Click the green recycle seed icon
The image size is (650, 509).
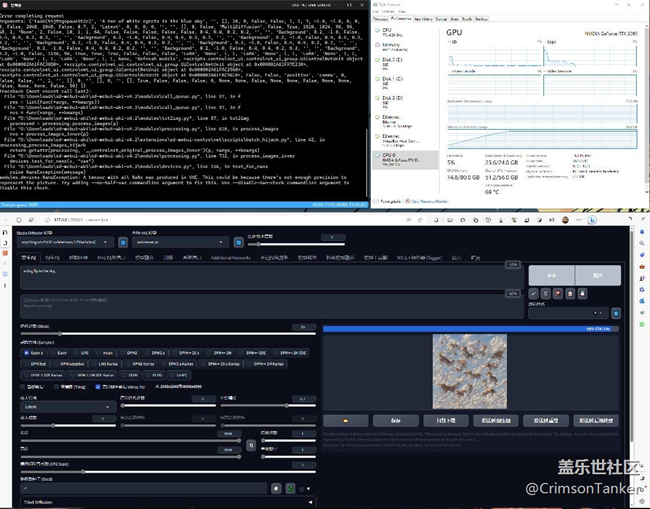pos(288,488)
